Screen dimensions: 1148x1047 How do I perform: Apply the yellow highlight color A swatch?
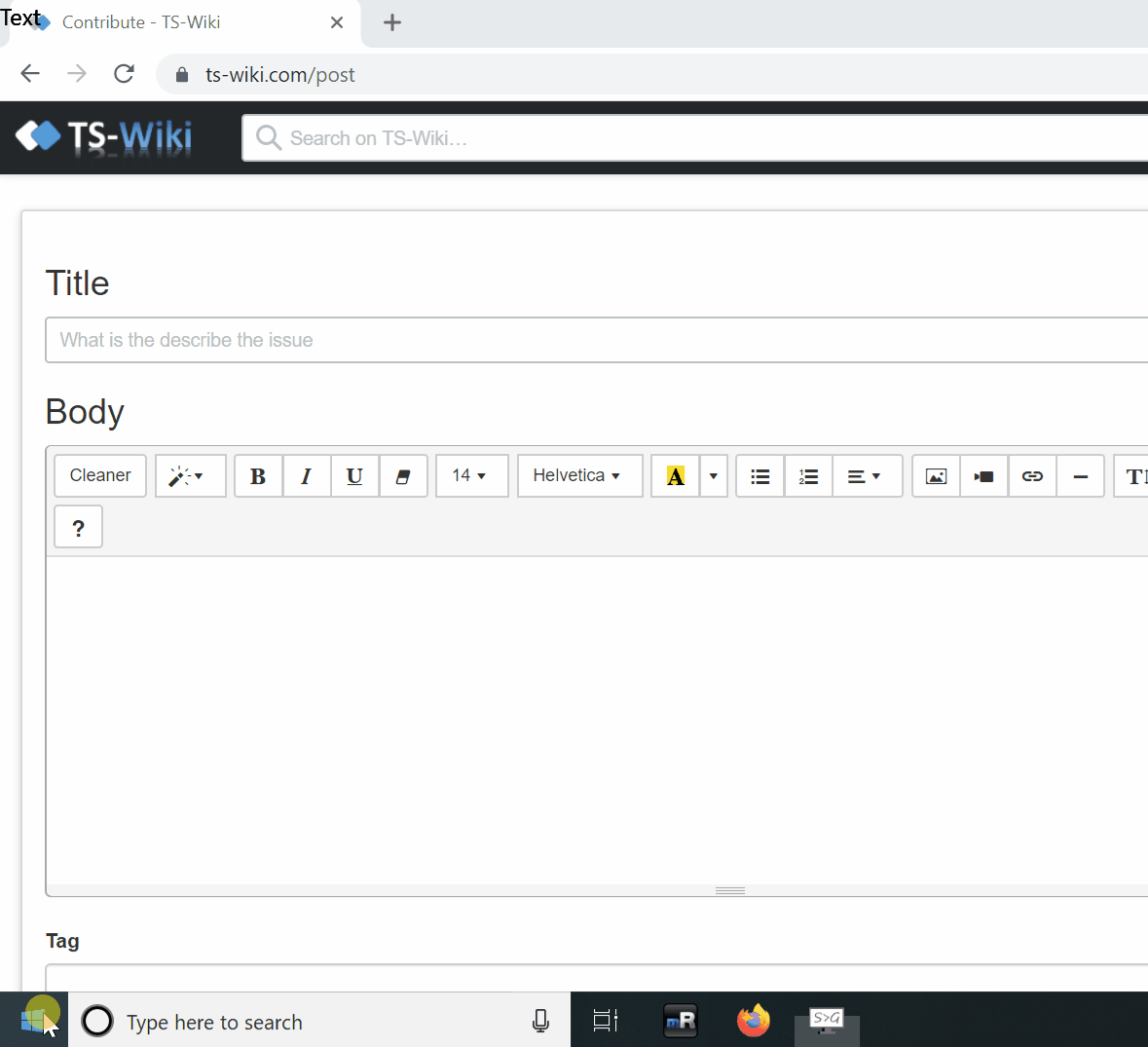click(x=675, y=476)
